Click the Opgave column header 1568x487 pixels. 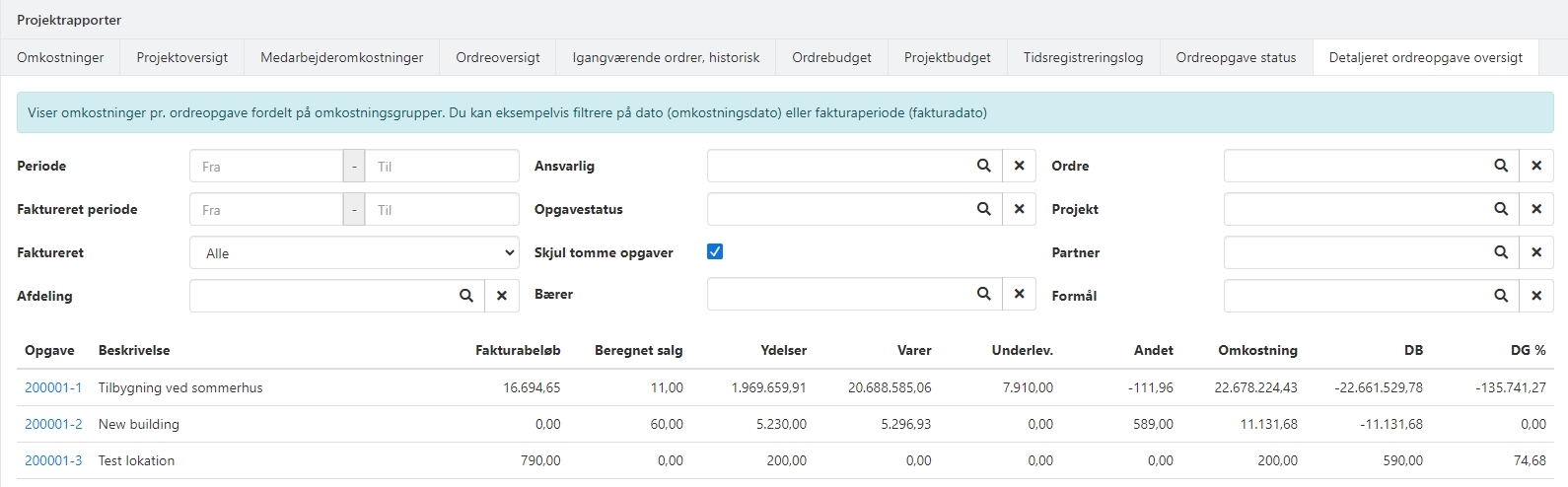49,350
